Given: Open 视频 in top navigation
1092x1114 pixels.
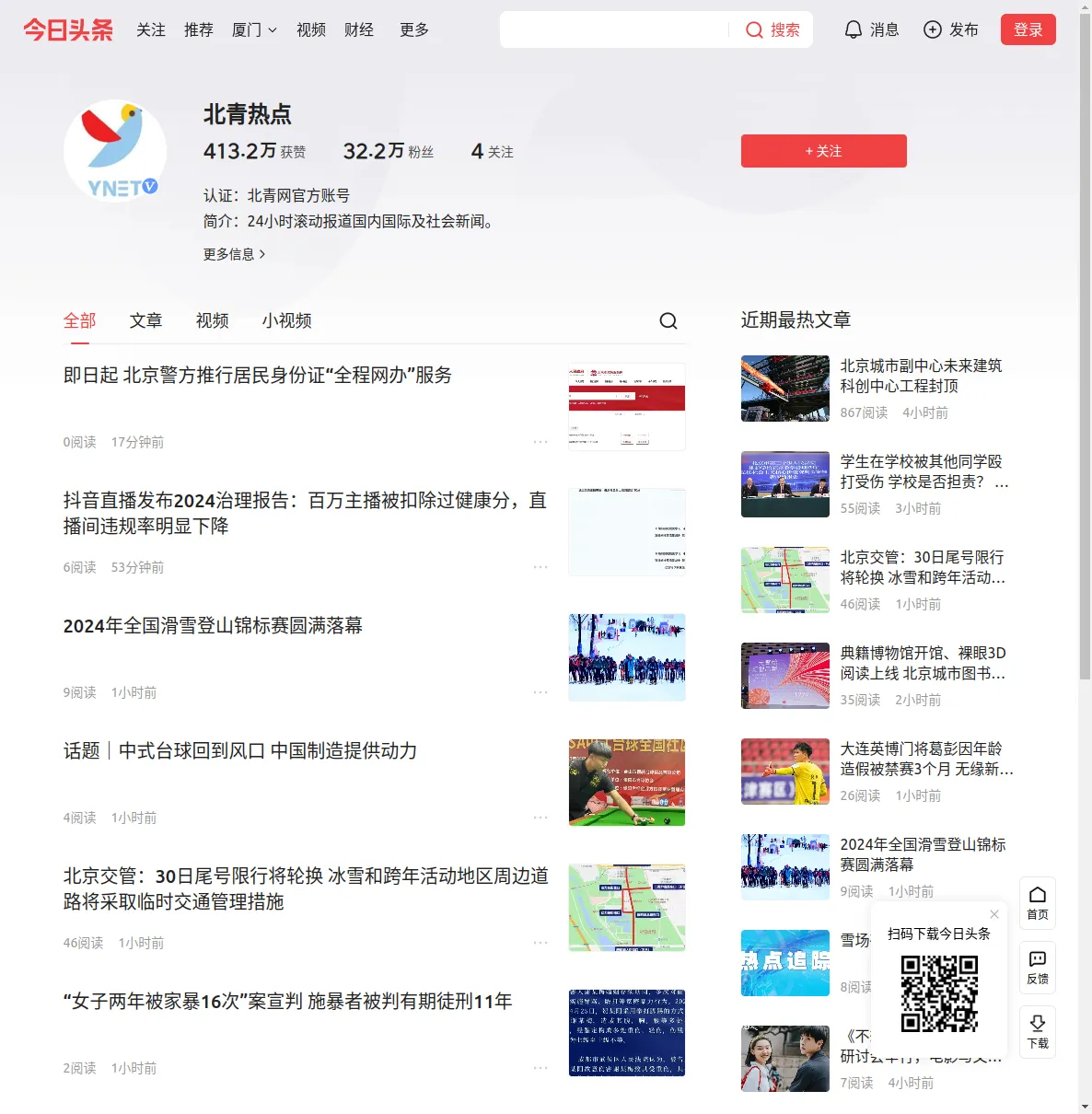Looking at the screenshot, I should [311, 30].
